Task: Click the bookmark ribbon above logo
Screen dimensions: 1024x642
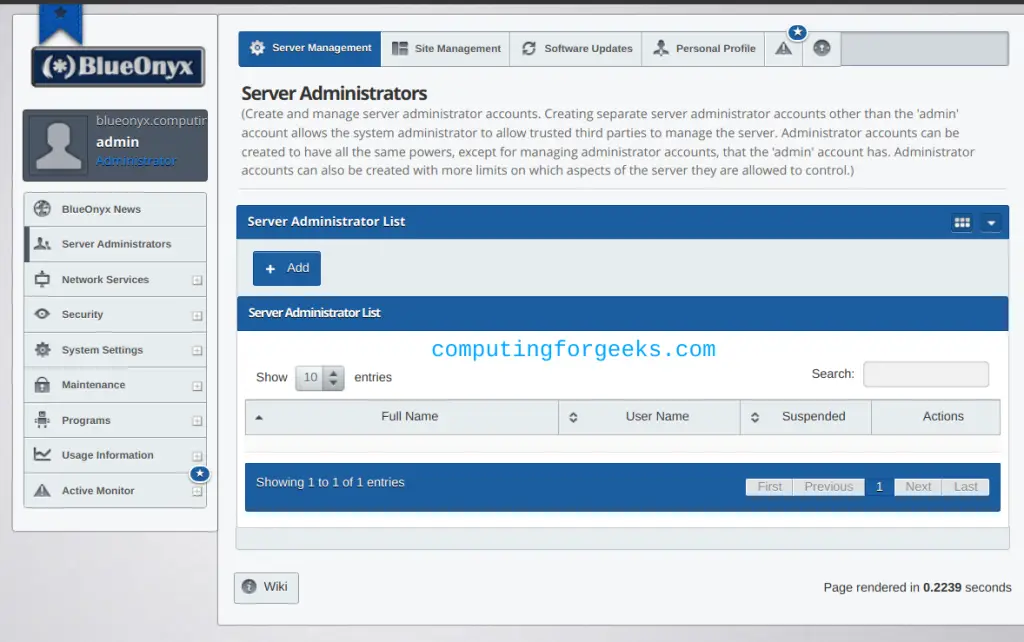Action: [60, 23]
